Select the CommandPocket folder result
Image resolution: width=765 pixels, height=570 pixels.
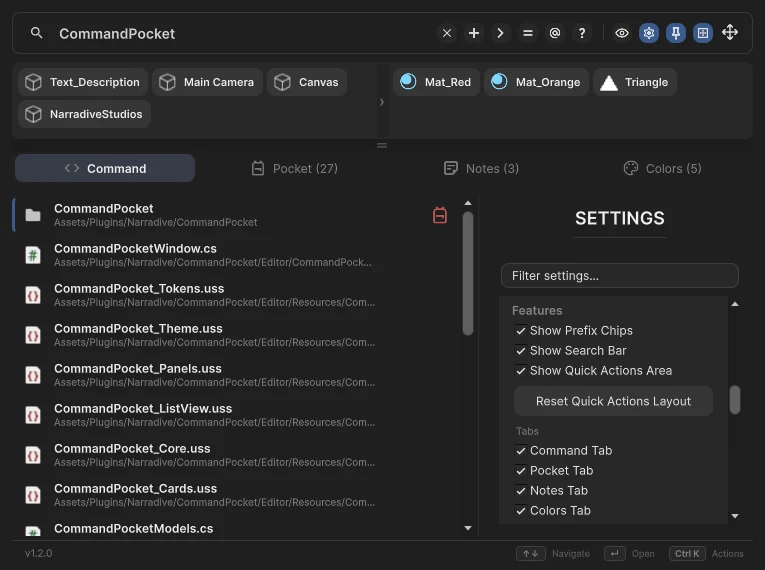pos(236,215)
